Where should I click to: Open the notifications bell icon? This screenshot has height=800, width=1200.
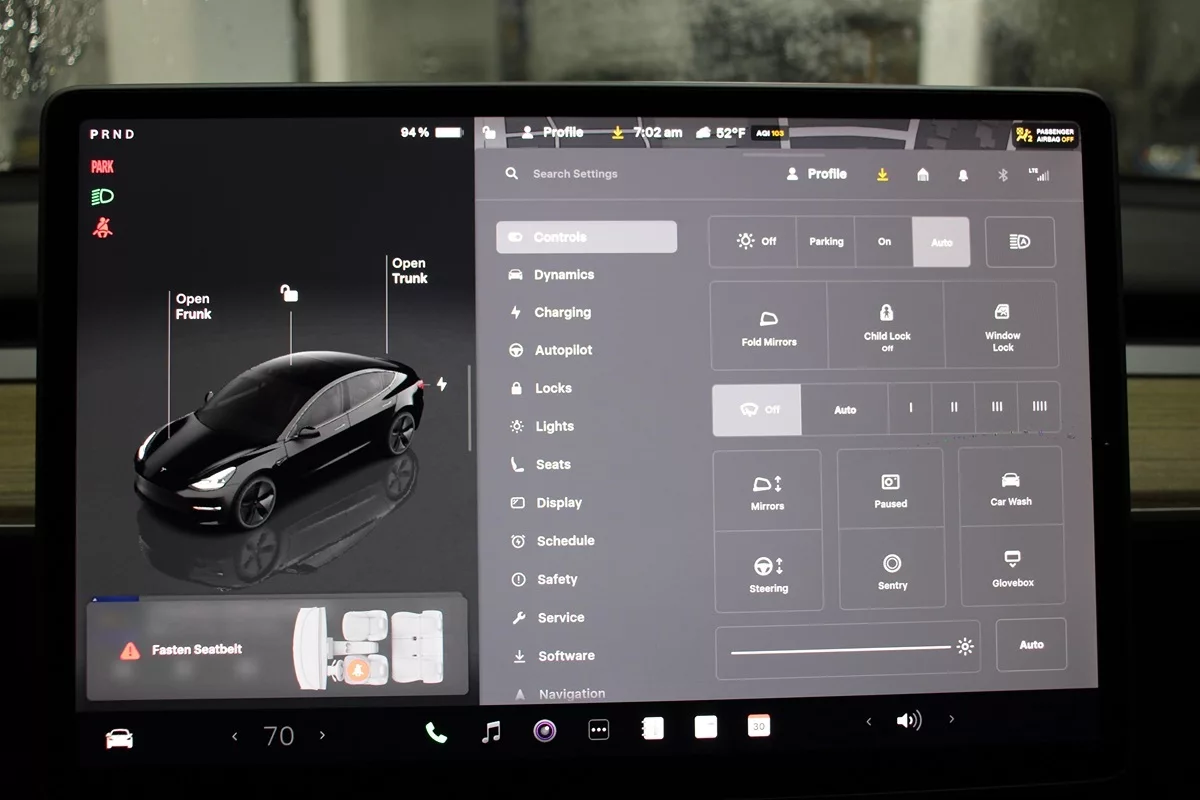(963, 175)
